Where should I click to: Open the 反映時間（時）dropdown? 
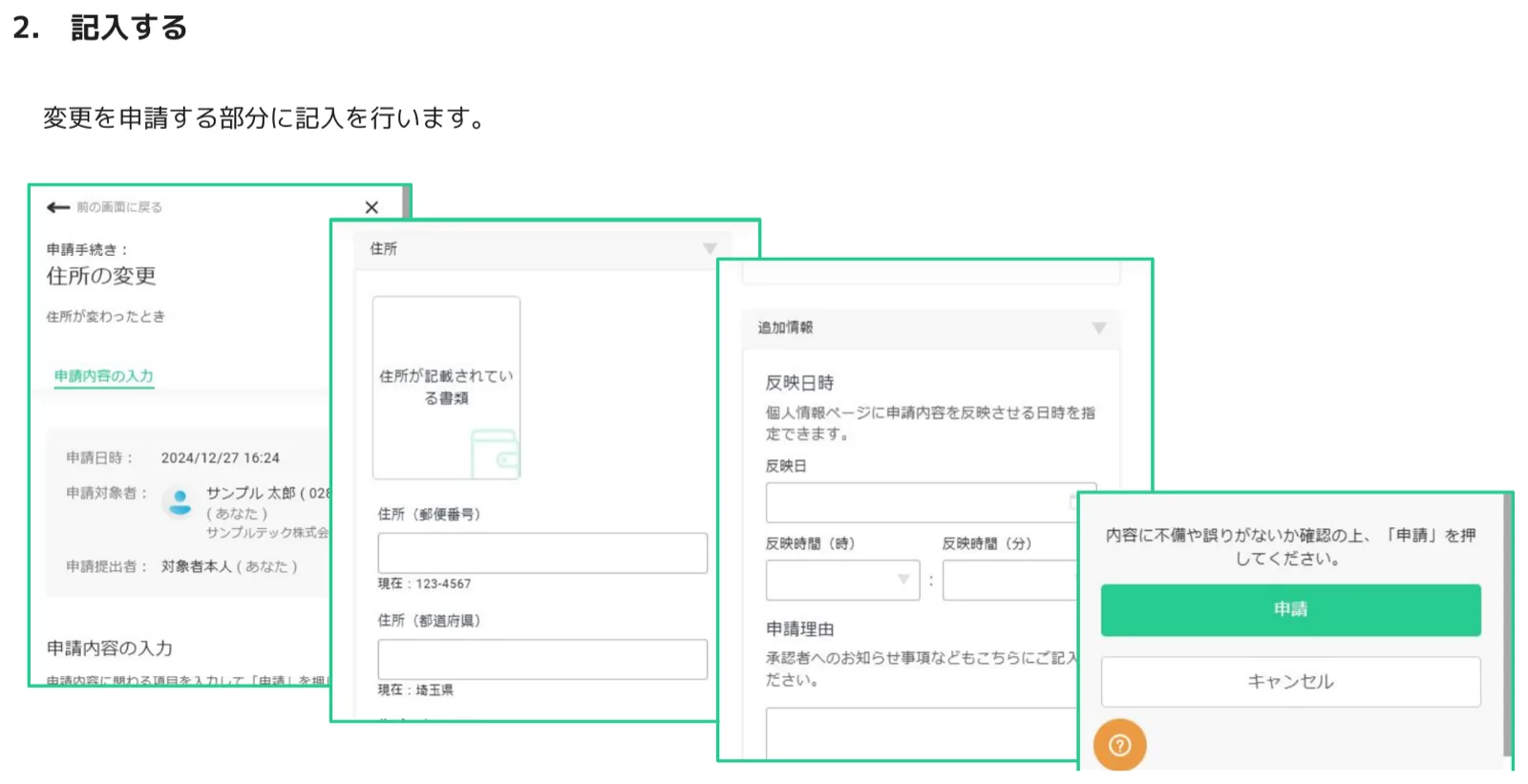(x=842, y=580)
